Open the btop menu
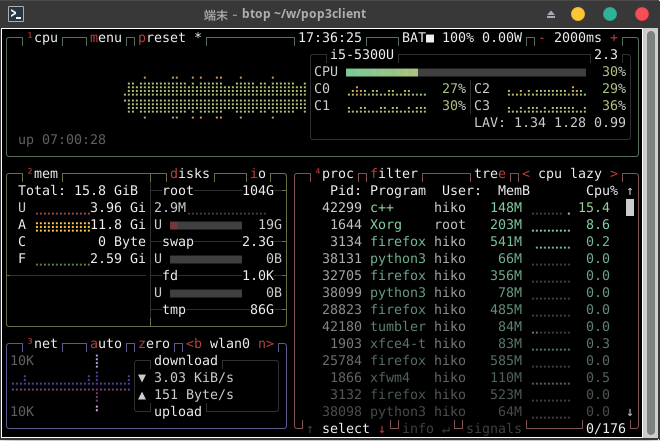The image size is (660, 441). point(106,38)
